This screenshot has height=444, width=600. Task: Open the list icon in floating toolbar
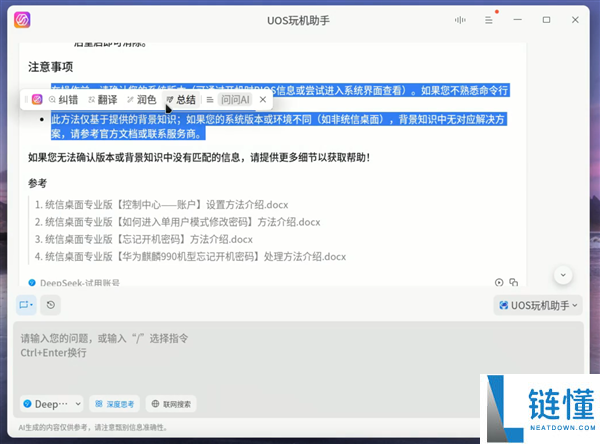click(x=210, y=100)
